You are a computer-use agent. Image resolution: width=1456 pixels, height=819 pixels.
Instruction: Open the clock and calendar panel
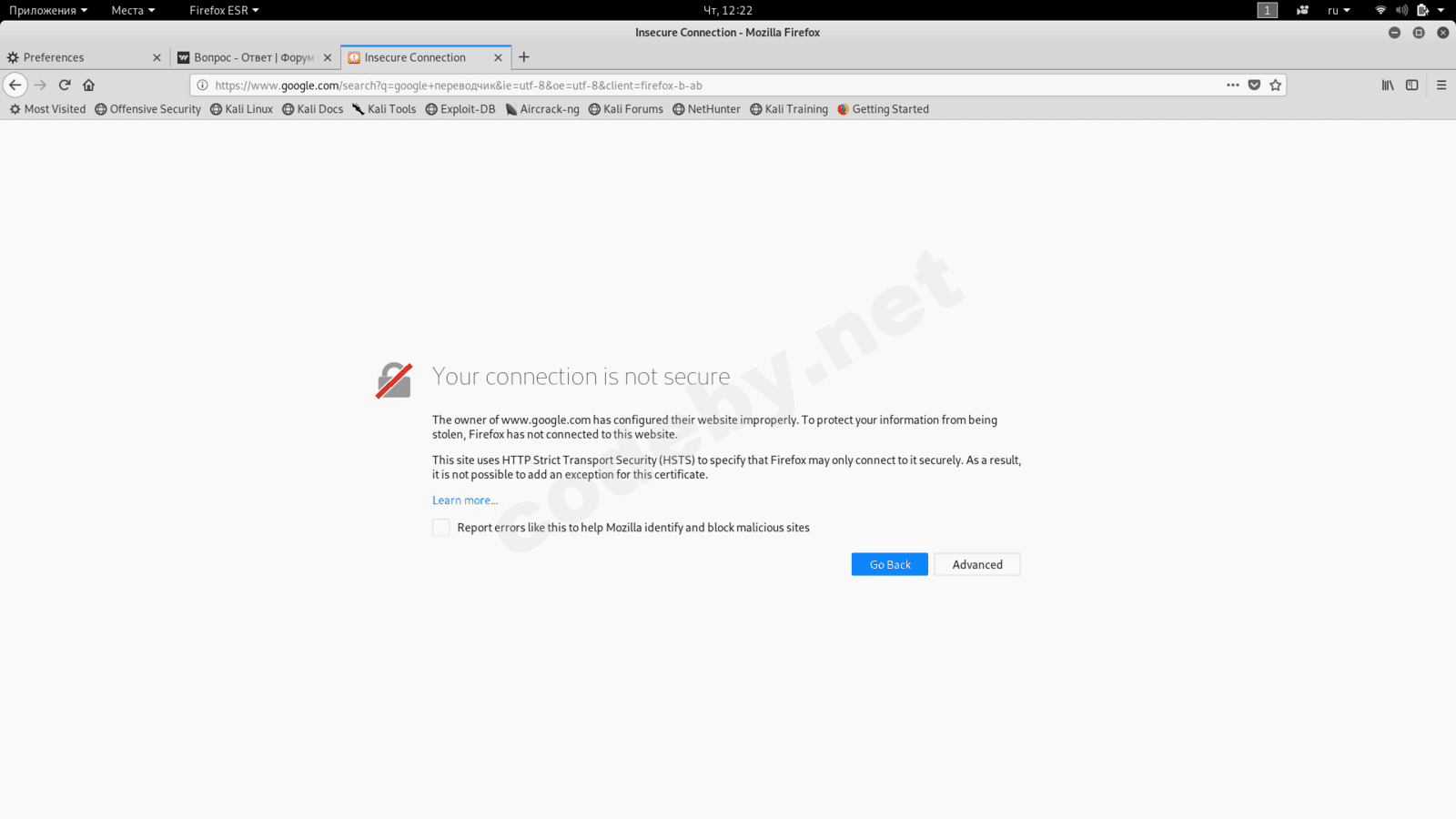click(728, 10)
